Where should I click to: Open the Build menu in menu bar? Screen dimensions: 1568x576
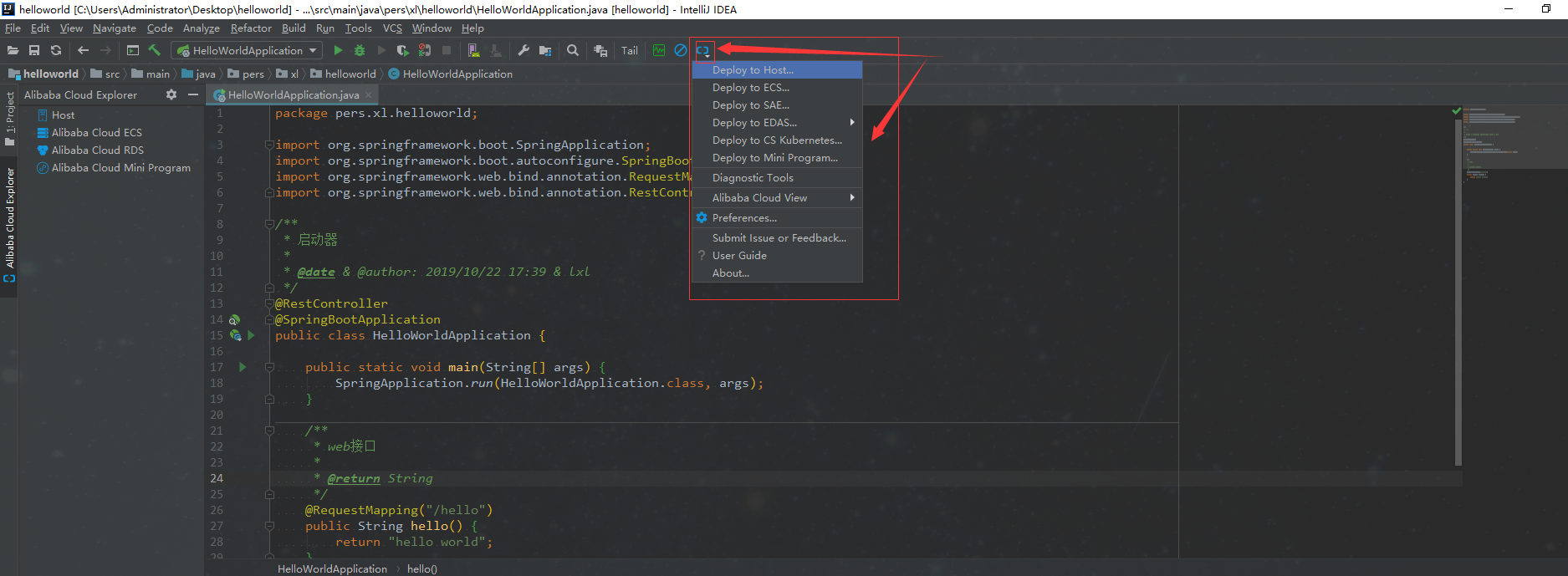[294, 28]
